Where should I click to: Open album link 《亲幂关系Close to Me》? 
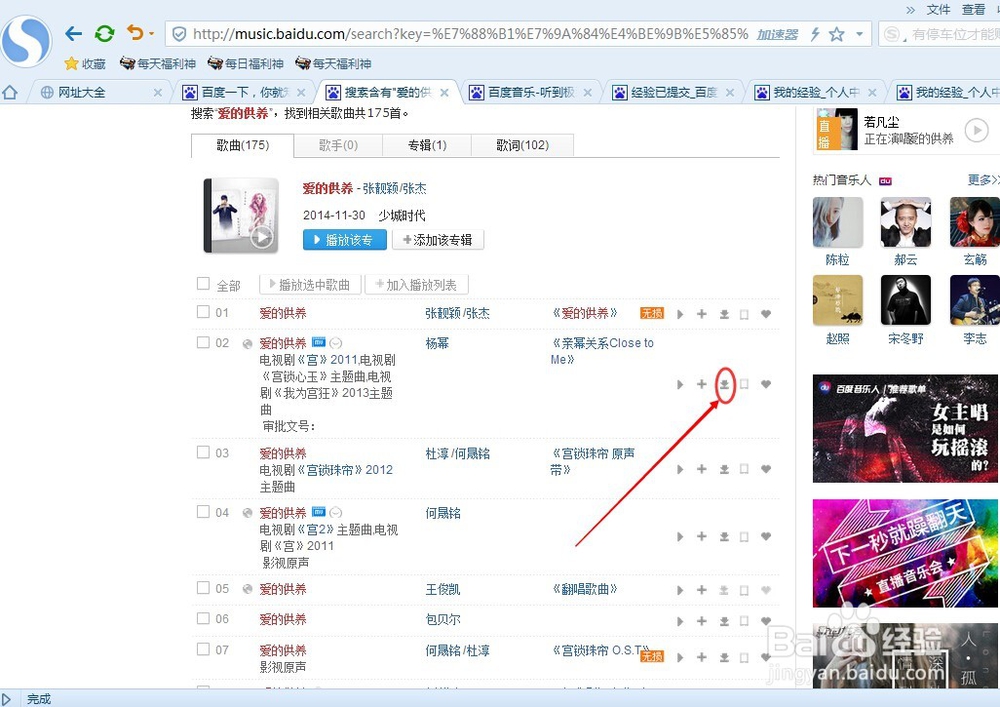click(602, 351)
